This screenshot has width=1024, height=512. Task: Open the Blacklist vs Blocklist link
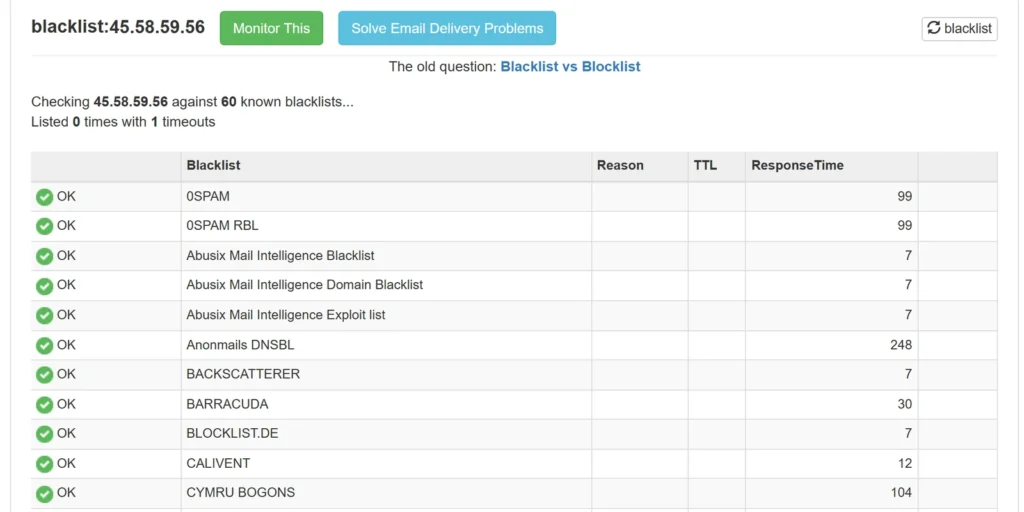point(570,67)
